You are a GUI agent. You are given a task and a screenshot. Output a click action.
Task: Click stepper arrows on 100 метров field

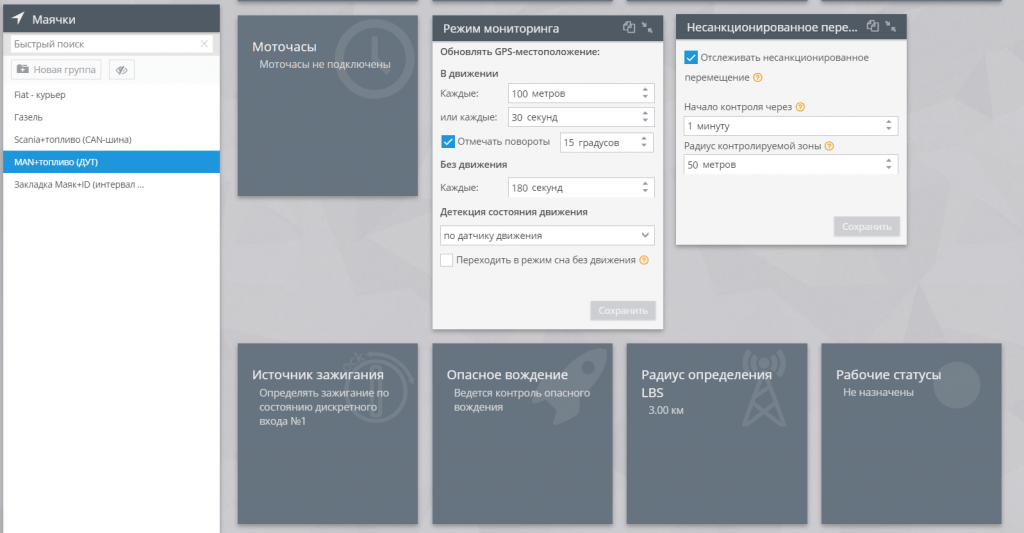(645, 94)
